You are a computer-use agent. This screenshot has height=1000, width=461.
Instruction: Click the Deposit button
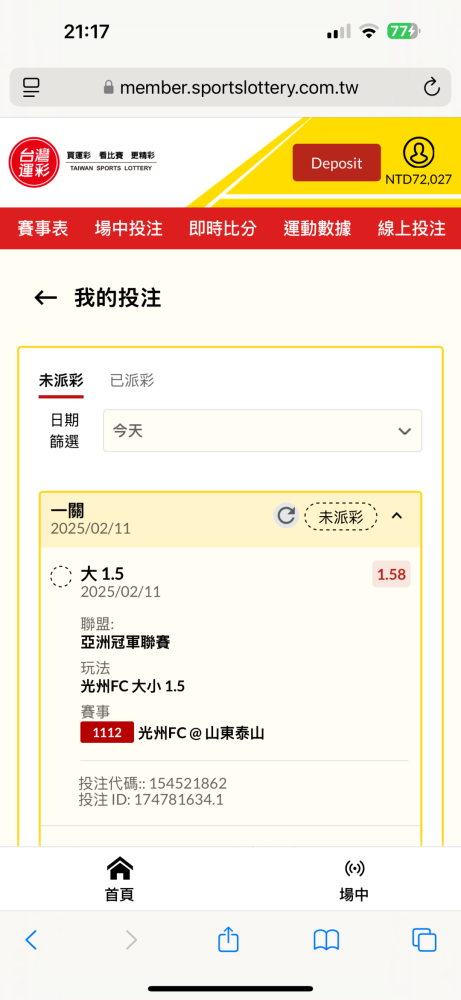(337, 163)
